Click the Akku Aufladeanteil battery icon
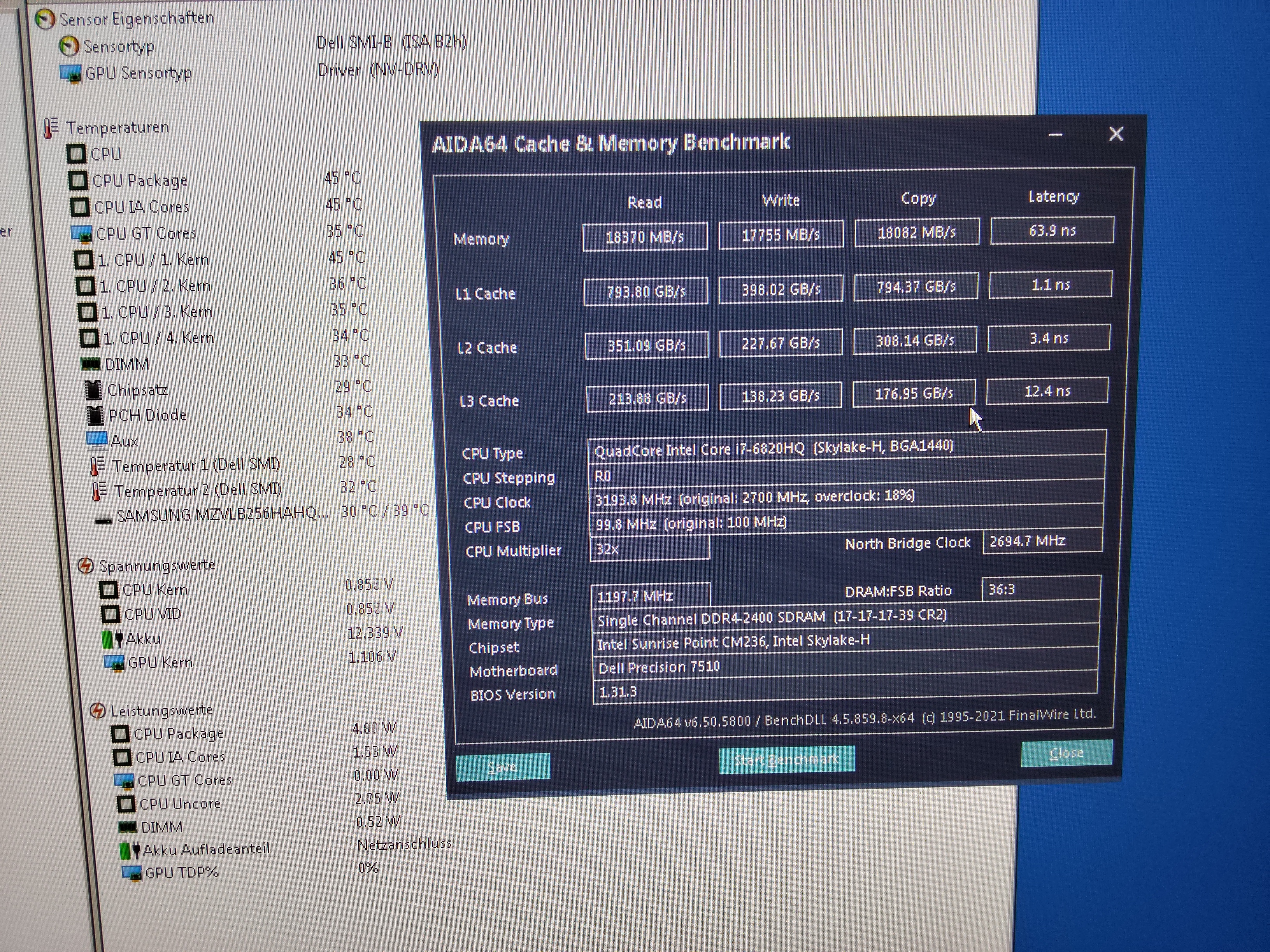Image resolution: width=1270 pixels, height=952 pixels. (130, 850)
